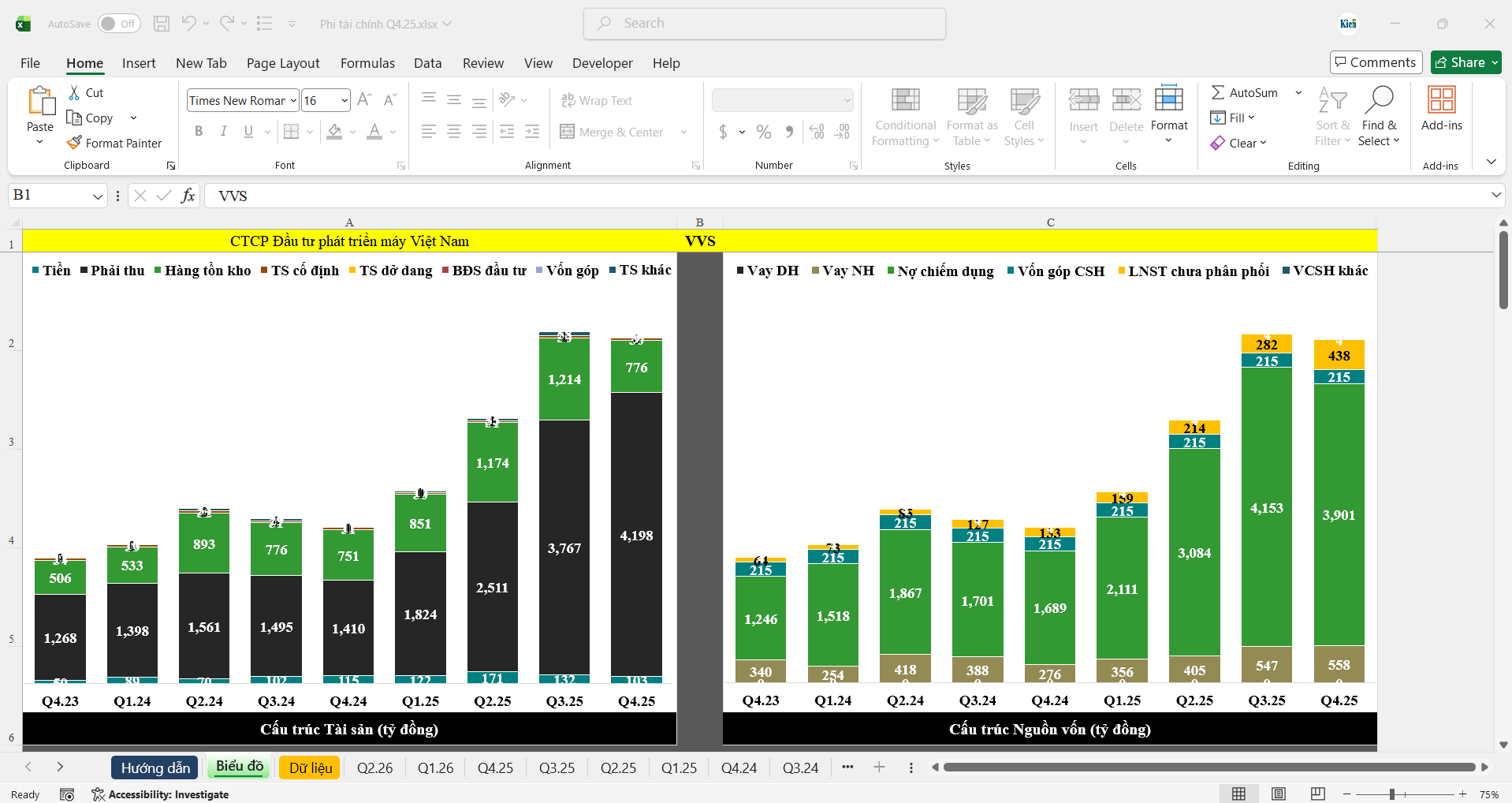Viewport: 1512px width, 803px height.
Task: Click in the Search box
Action: (765, 24)
